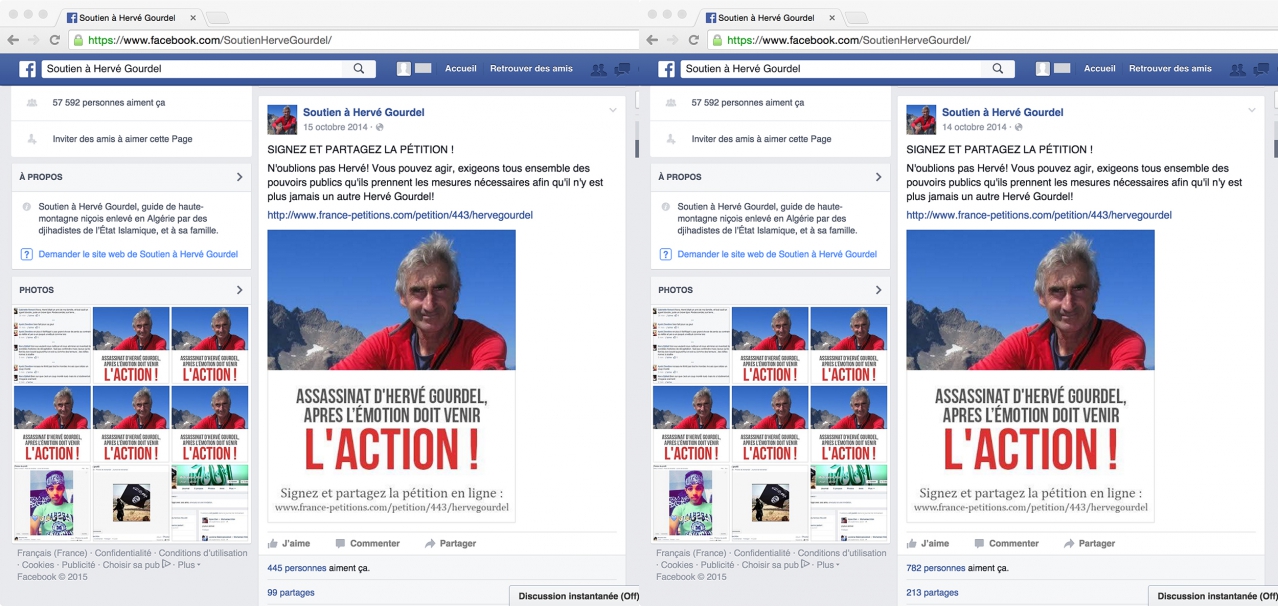Open the friend requests icon in the right window

click(x=1237, y=69)
